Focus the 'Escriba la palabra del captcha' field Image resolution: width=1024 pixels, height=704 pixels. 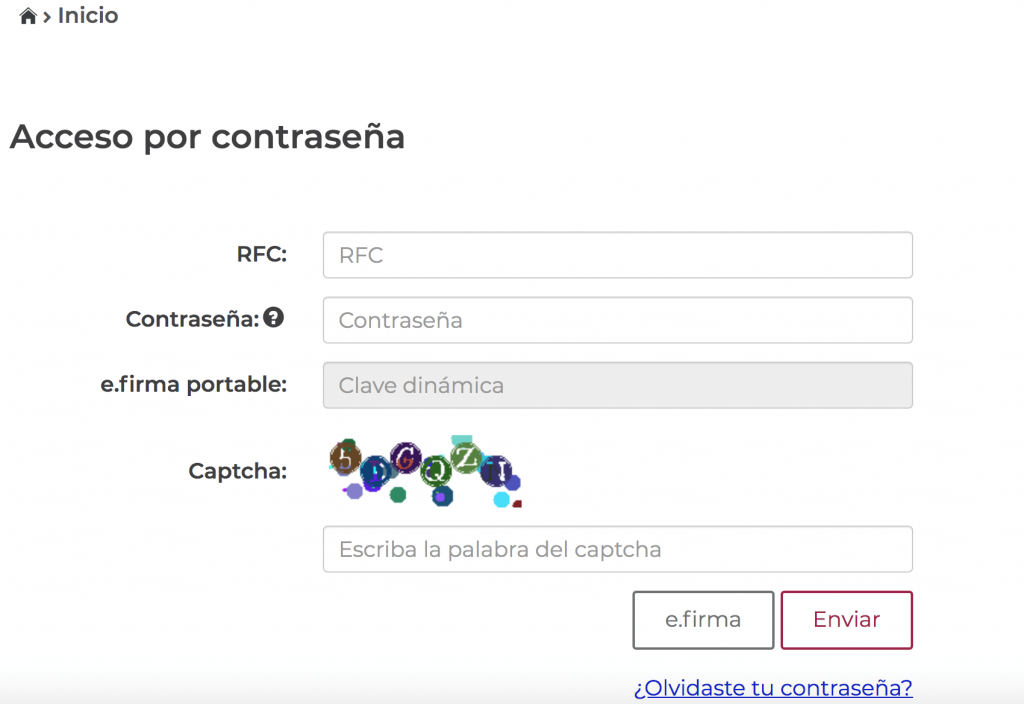click(x=618, y=549)
